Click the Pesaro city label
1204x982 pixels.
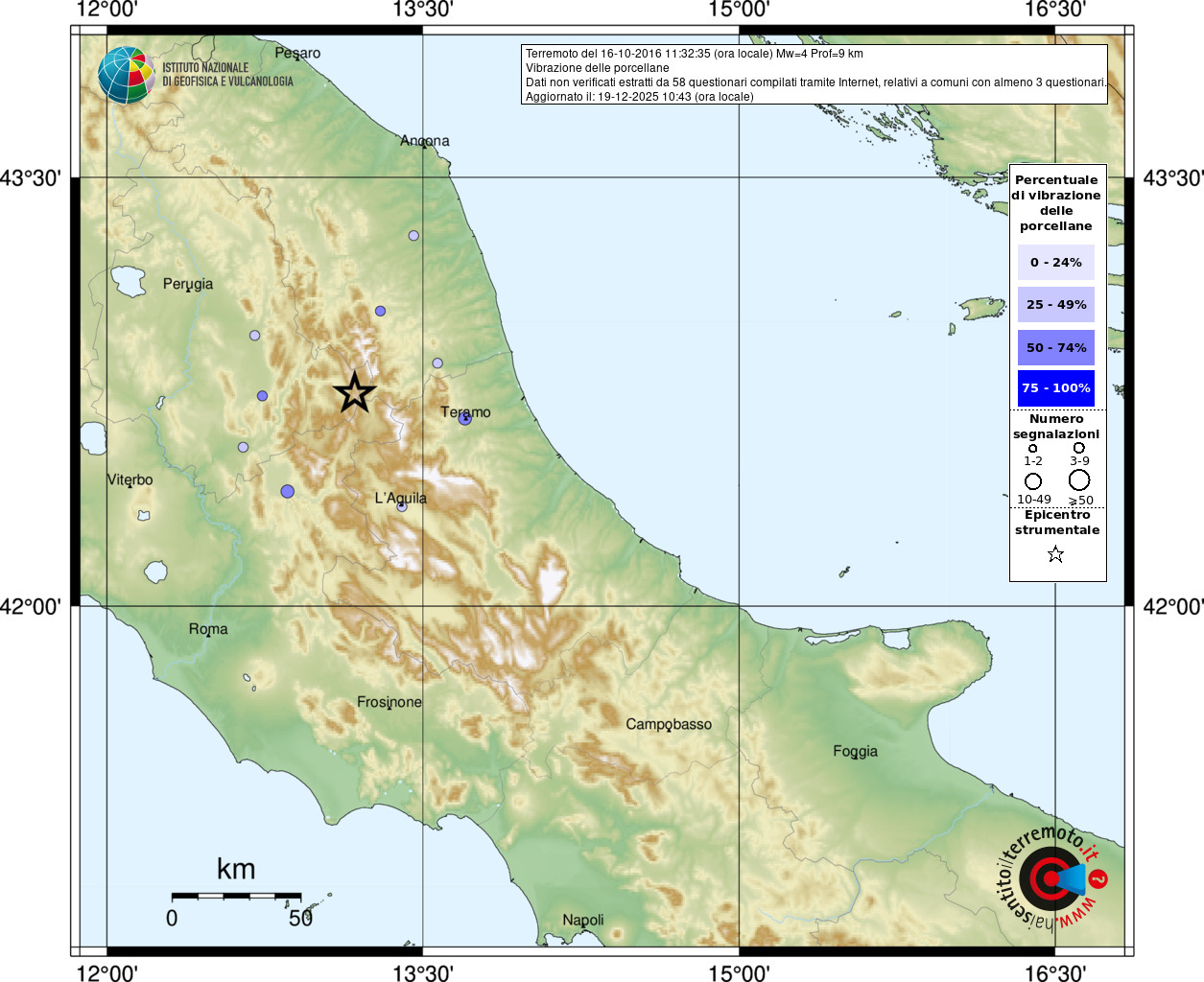(x=297, y=53)
